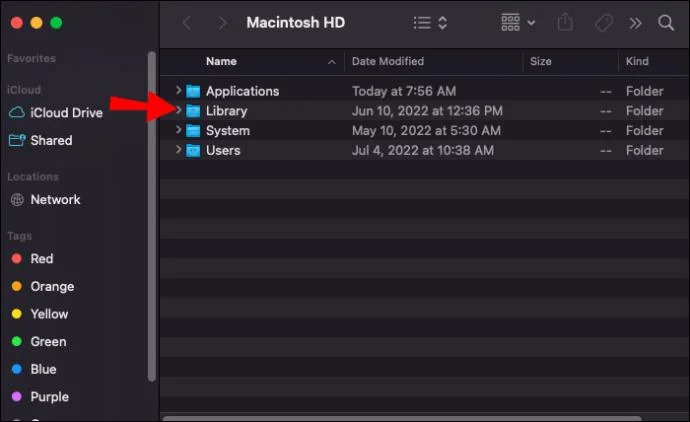Click the Tags toolbar icon
The height and width of the screenshot is (422, 690).
604,23
